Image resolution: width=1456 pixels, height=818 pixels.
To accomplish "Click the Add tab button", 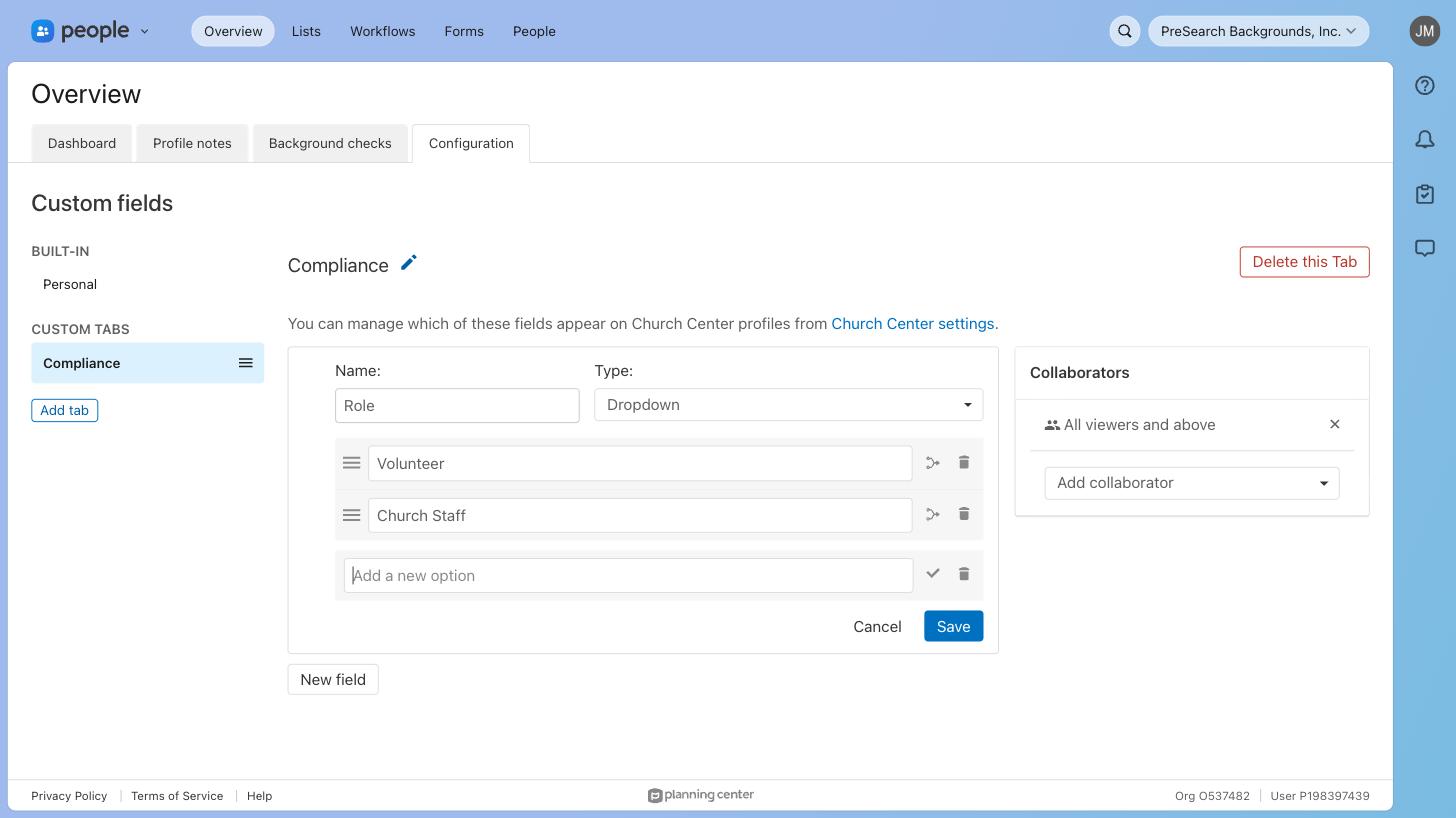I will point(64,410).
